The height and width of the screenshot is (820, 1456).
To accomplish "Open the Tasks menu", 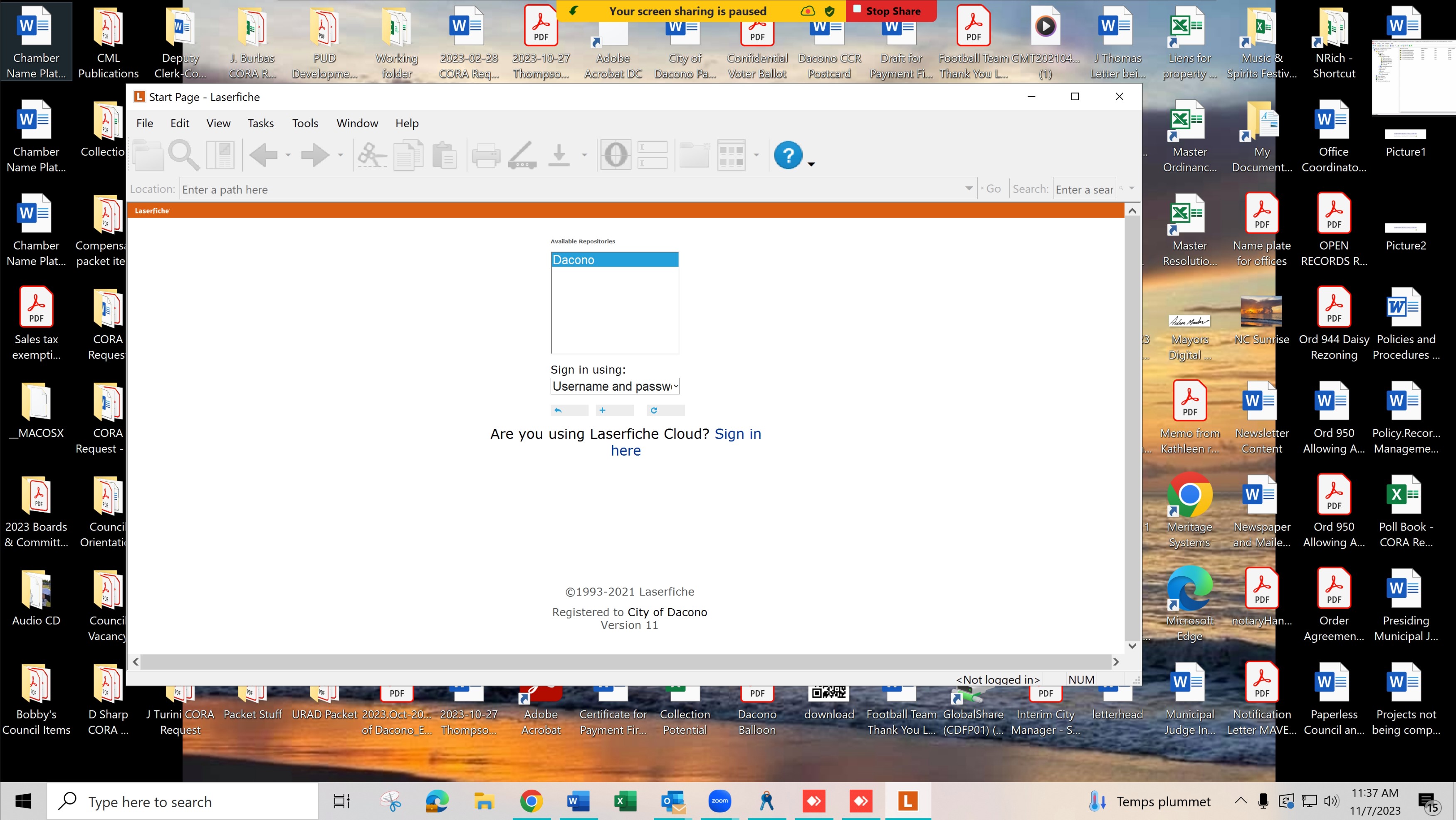I will [260, 123].
